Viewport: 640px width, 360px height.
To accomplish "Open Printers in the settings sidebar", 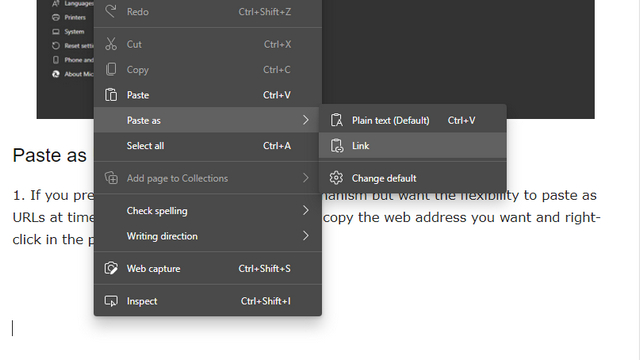I will pyautogui.click(x=69, y=17).
